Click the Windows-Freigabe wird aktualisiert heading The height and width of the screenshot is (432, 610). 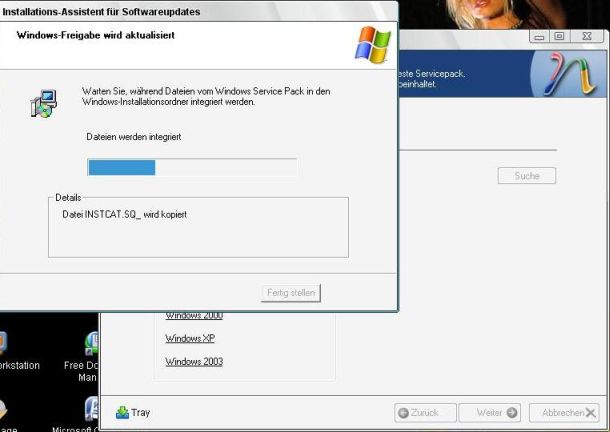(96, 35)
